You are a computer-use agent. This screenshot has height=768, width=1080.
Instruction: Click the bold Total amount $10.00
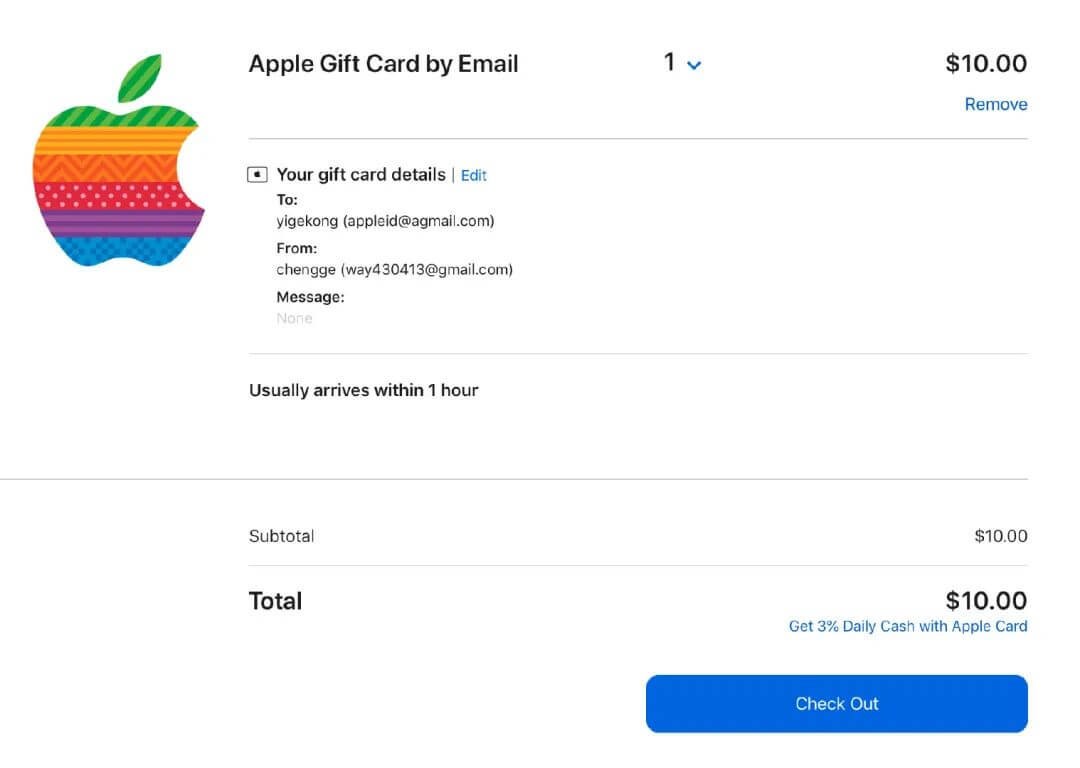click(x=986, y=601)
